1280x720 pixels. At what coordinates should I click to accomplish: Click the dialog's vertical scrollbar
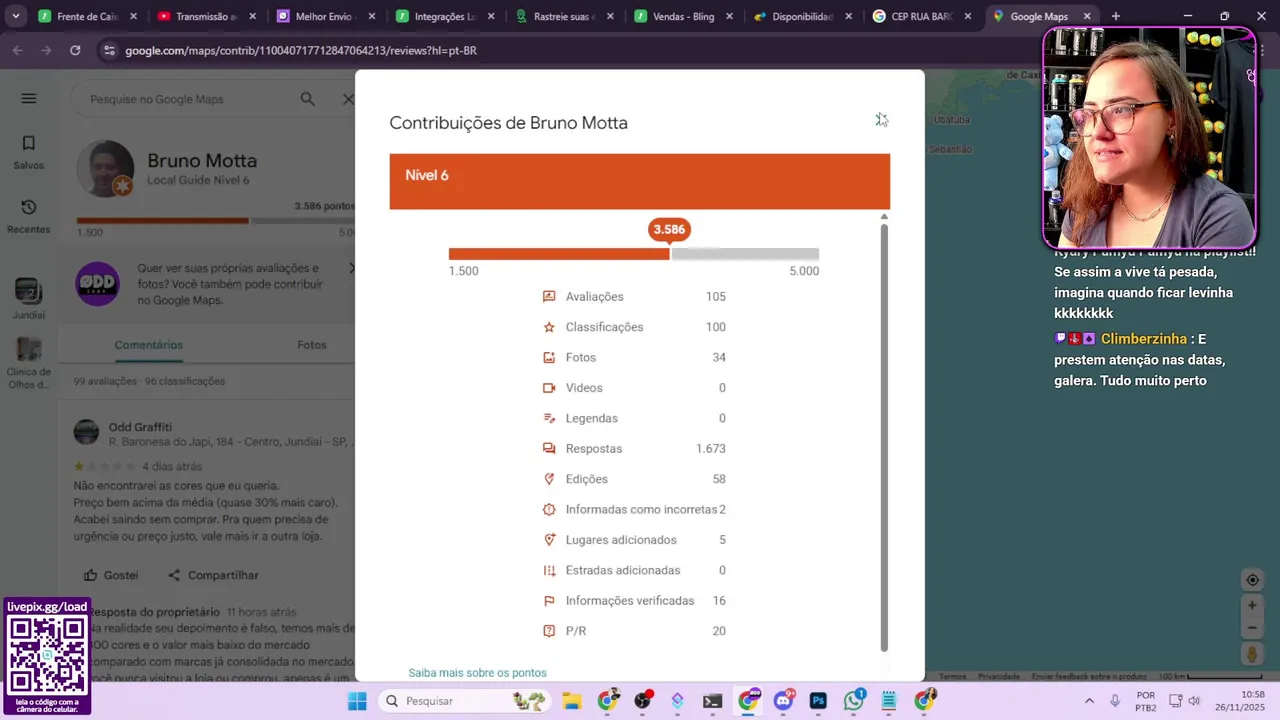tap(884, 438)
